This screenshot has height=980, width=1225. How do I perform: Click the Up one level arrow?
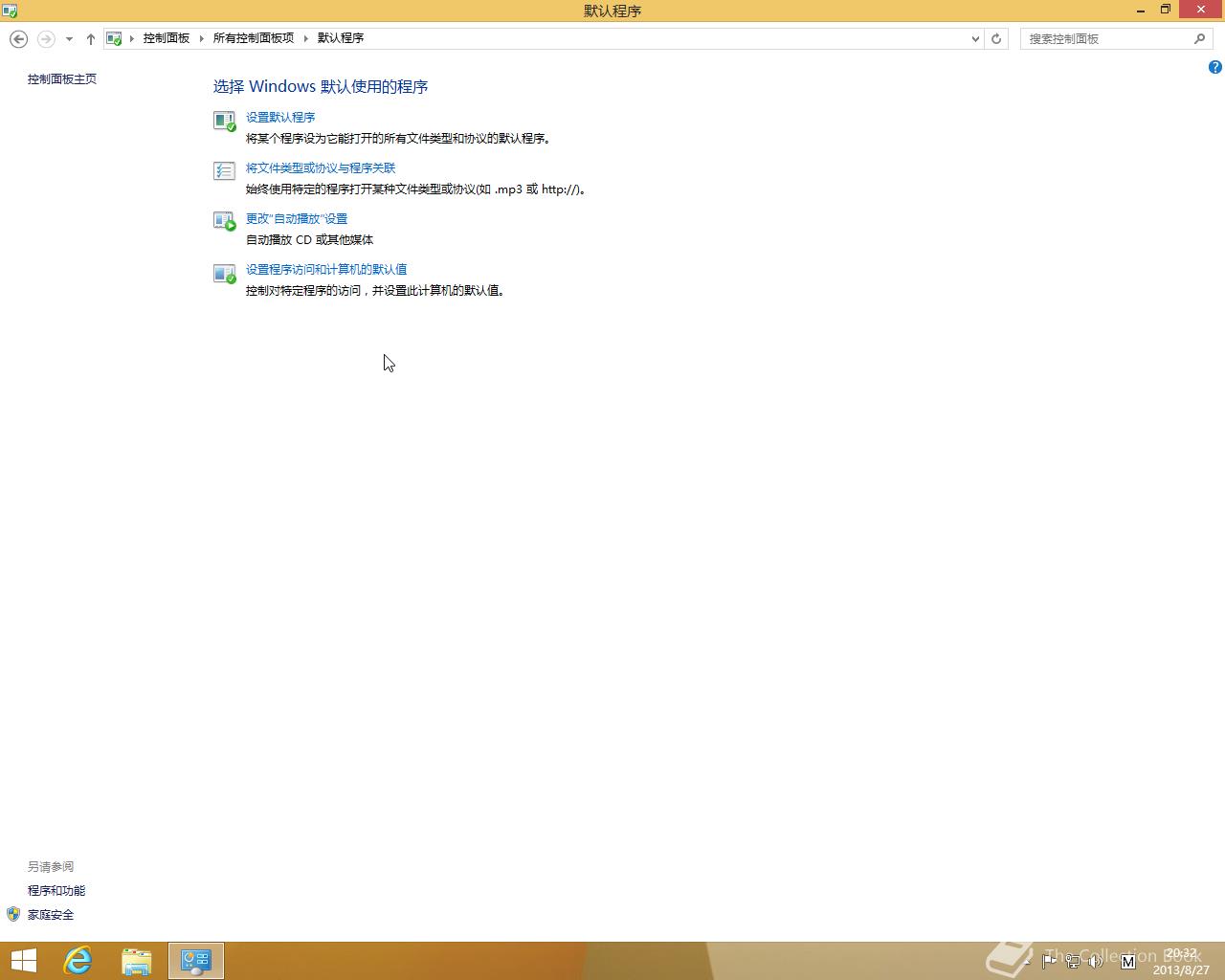(90, 39)
